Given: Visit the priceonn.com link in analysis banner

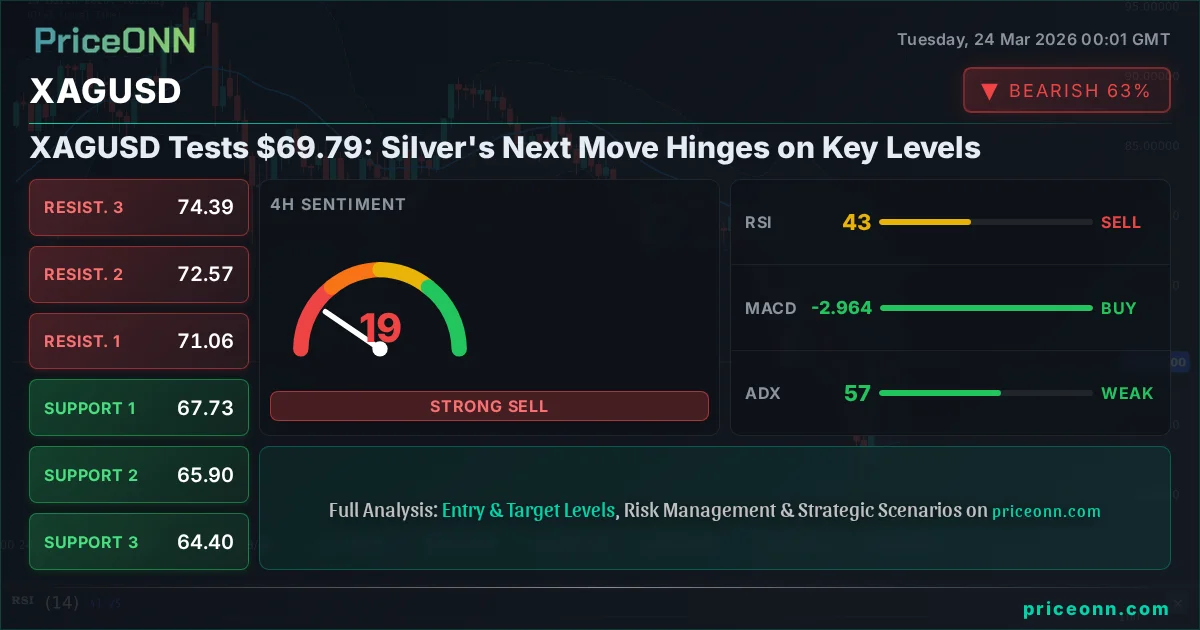Looking at the screenshot, I should [x=1046, y=511].
